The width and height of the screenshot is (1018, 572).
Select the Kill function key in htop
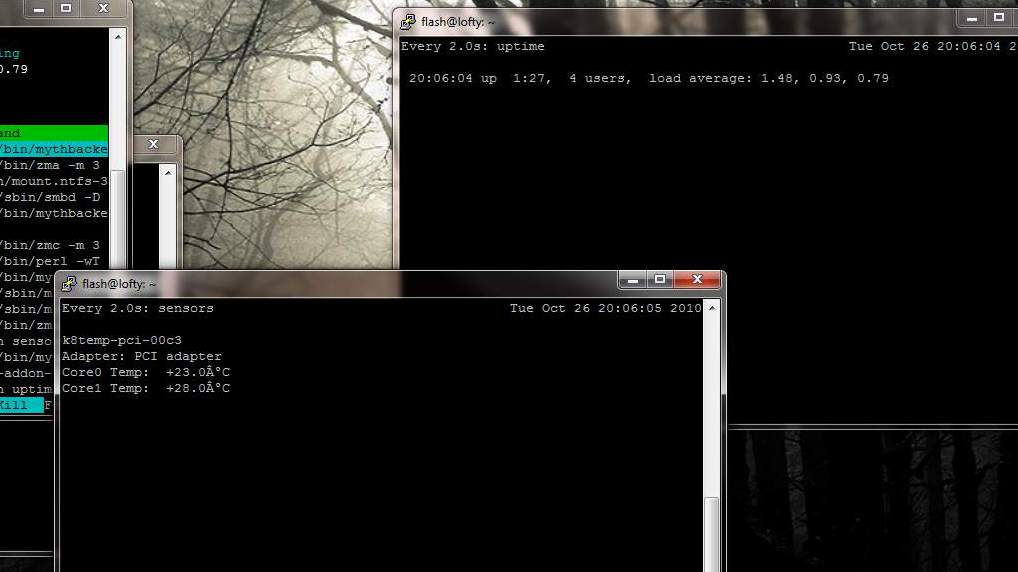tap(20, 405)
